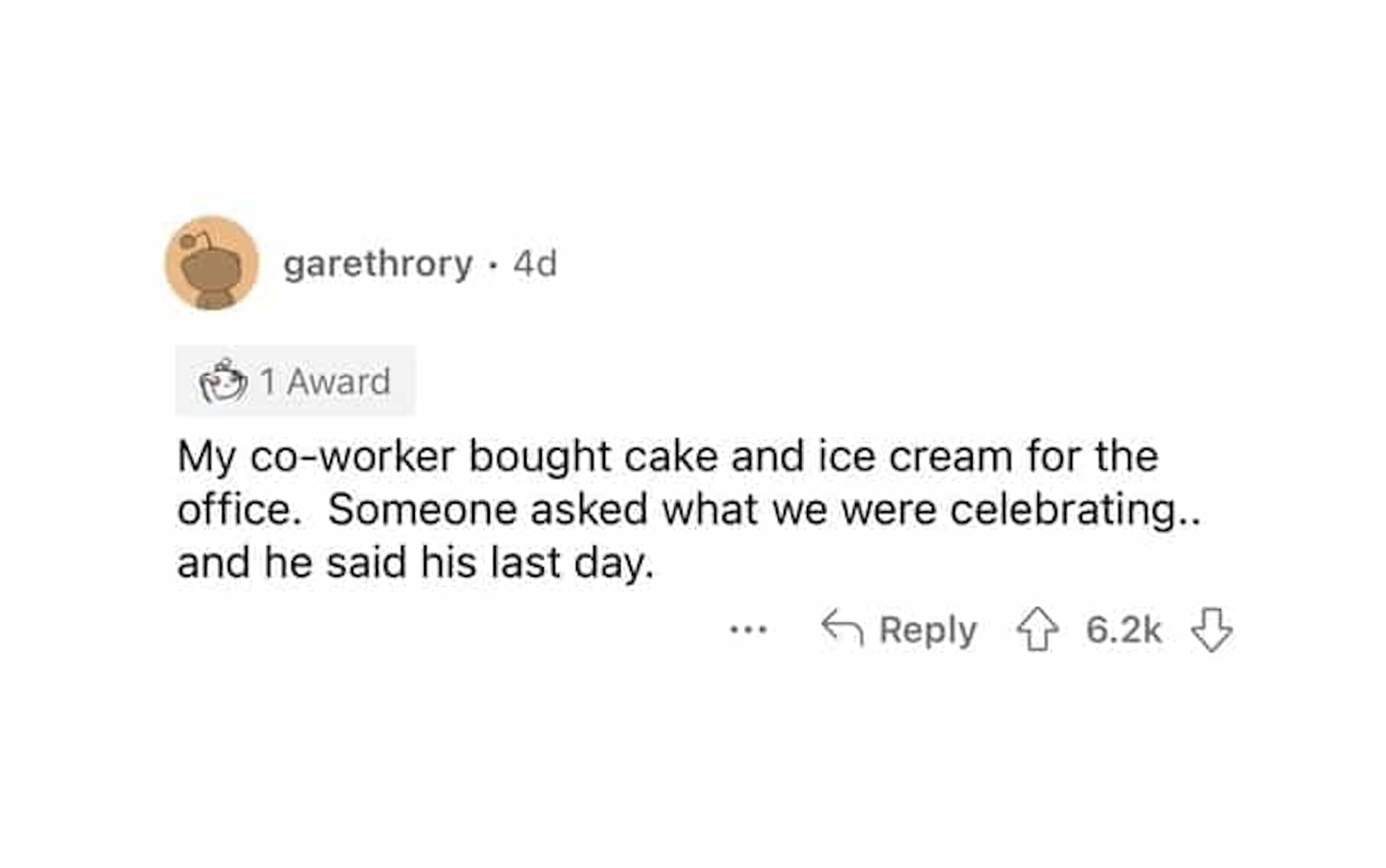Image resolution: width=1386 pixels, height=868 pixels.
Task: Downvote the comment with the down arrow
Action: coord(1211,630)
